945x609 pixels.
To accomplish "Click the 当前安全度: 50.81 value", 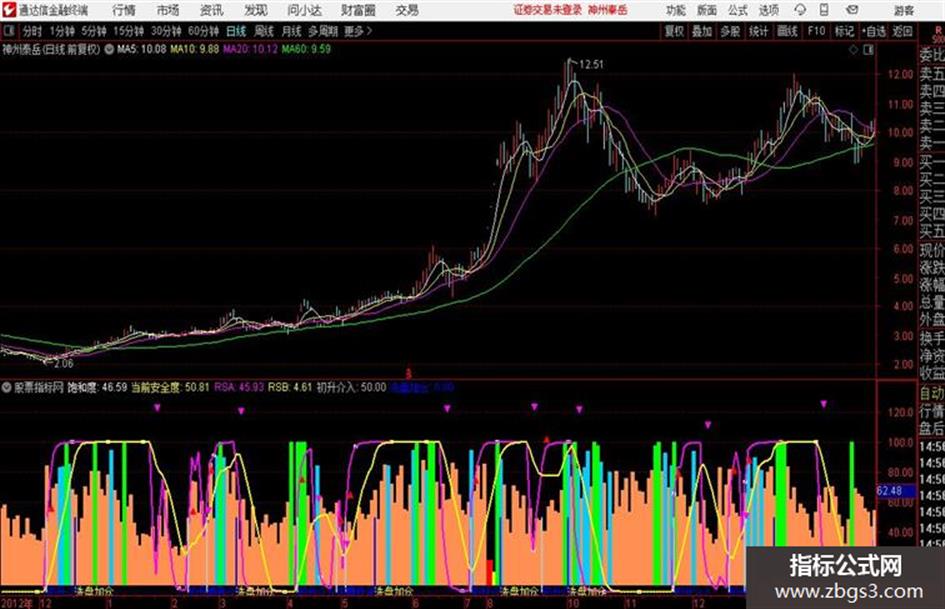I will (x=171, y=387).
